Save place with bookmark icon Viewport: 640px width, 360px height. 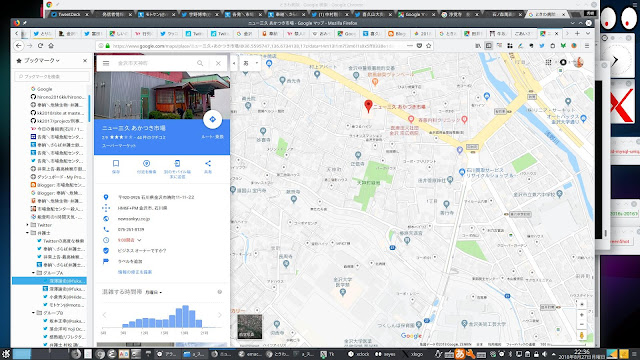click(116, 163)
